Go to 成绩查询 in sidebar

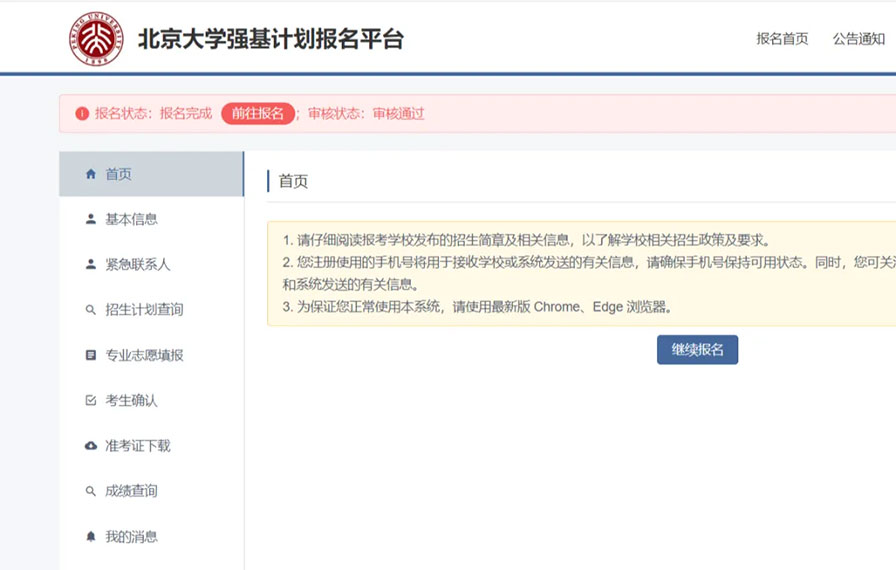coord(151,491)
